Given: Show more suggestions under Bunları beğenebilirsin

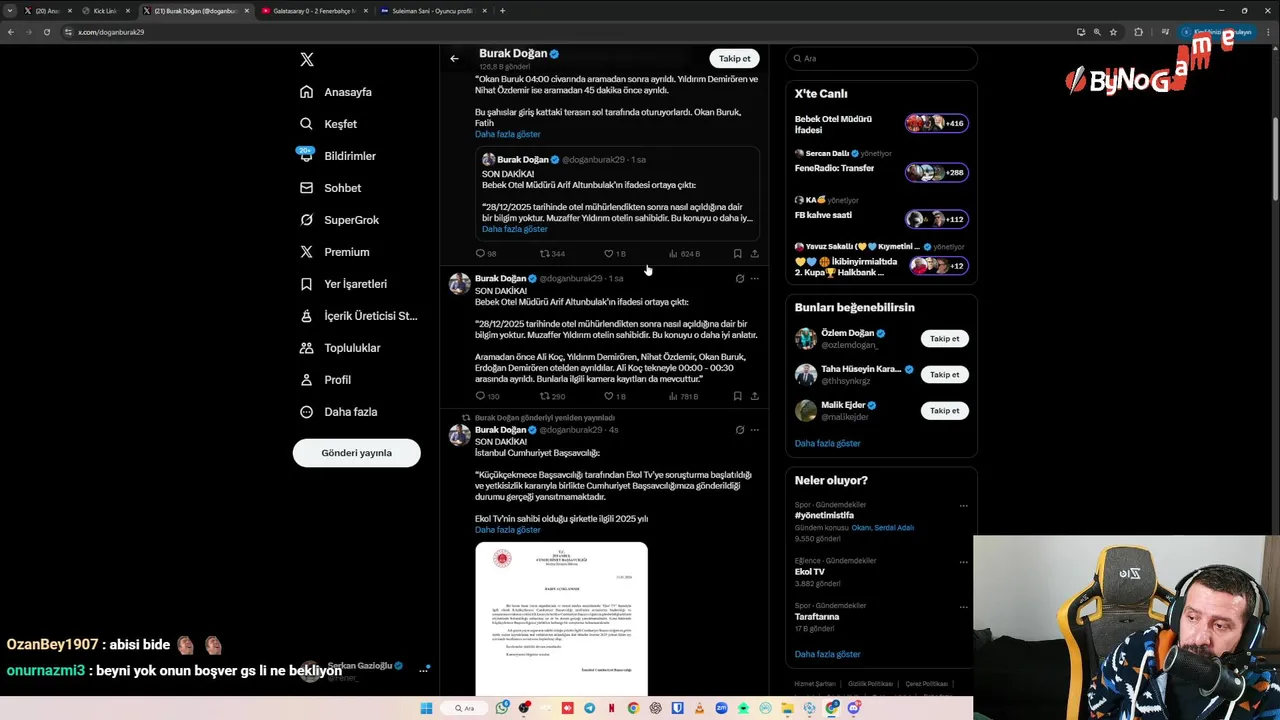Looking at the screenshot, I should point(827,443).
